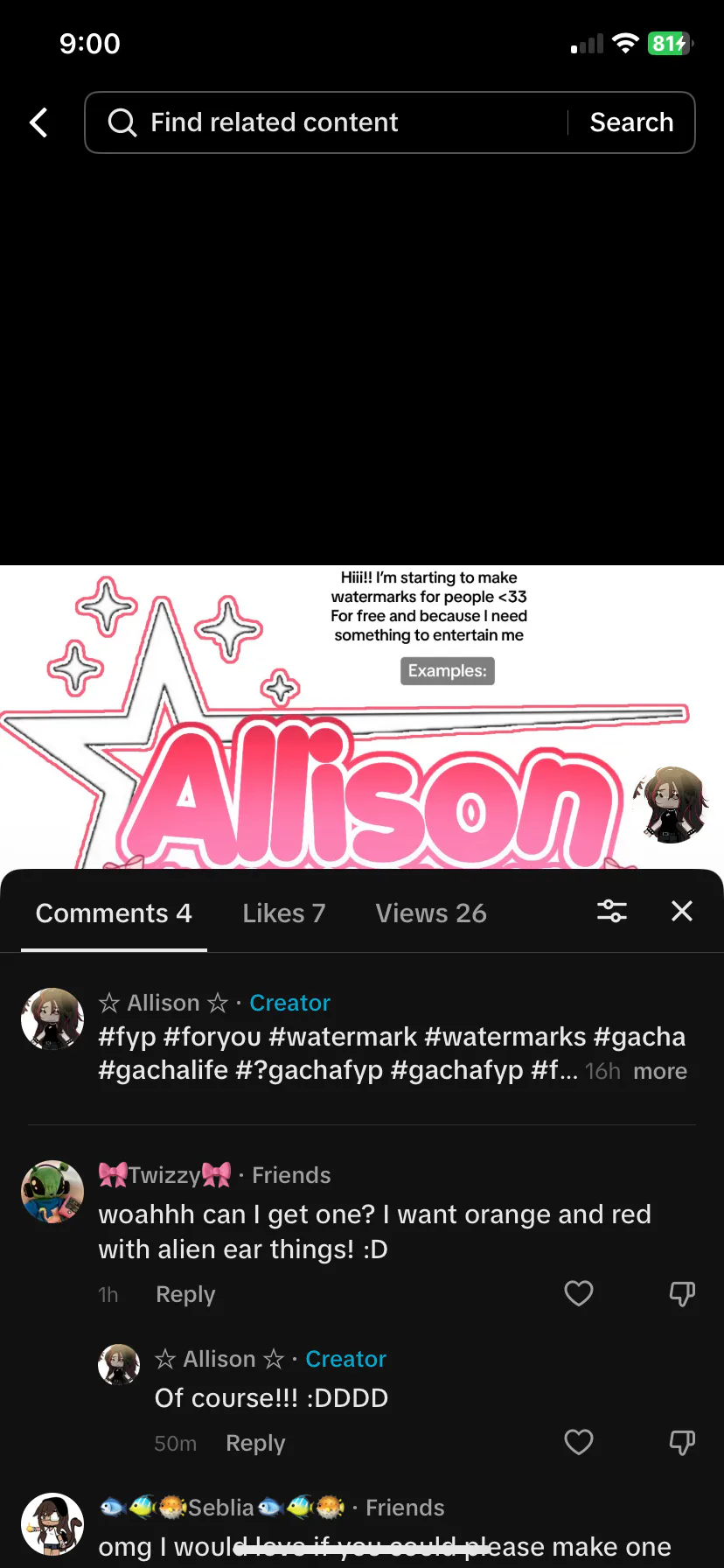Reply to Twizzy's comment
The height and width of the screenshot is (1568, 724).
point(185,1294)
